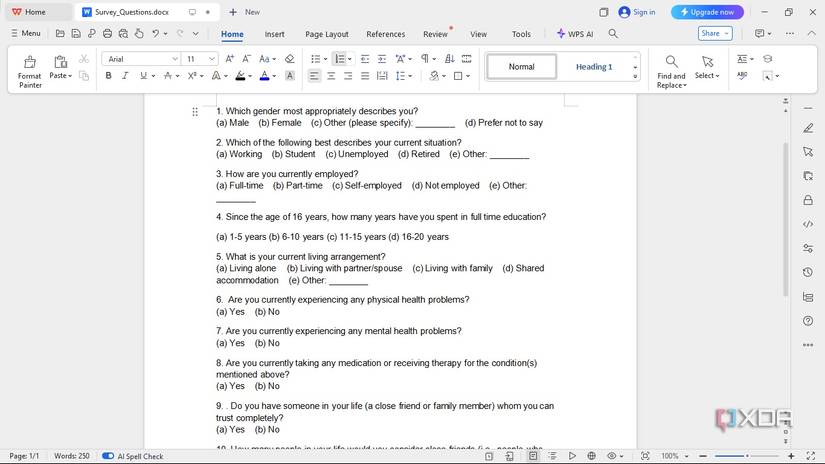Switch to Survey_Questions.docx tab
The width and height of the screenshot is (825, 464).
pyautogui.click(x=132, y=12)
